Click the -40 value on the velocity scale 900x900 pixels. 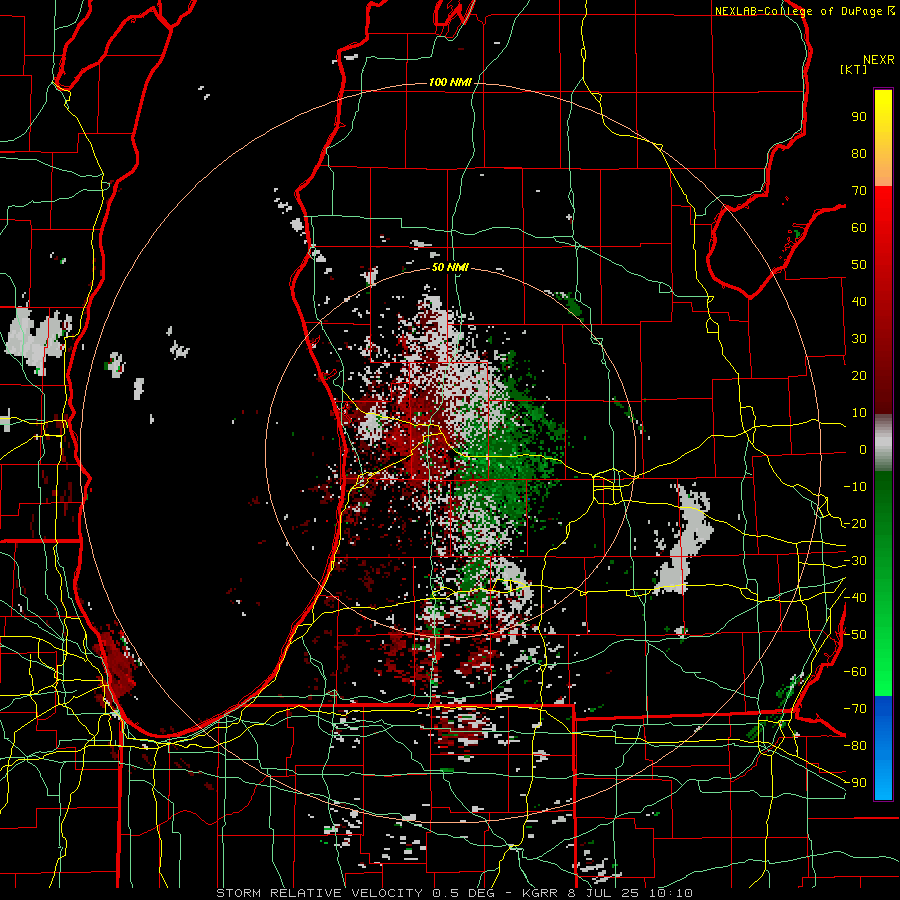coord(855,598)
